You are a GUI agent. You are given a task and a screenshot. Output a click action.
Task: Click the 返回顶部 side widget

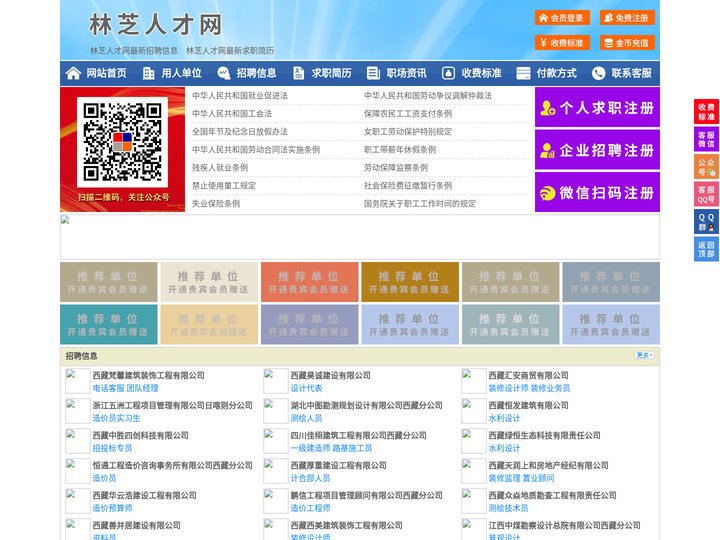706,249
